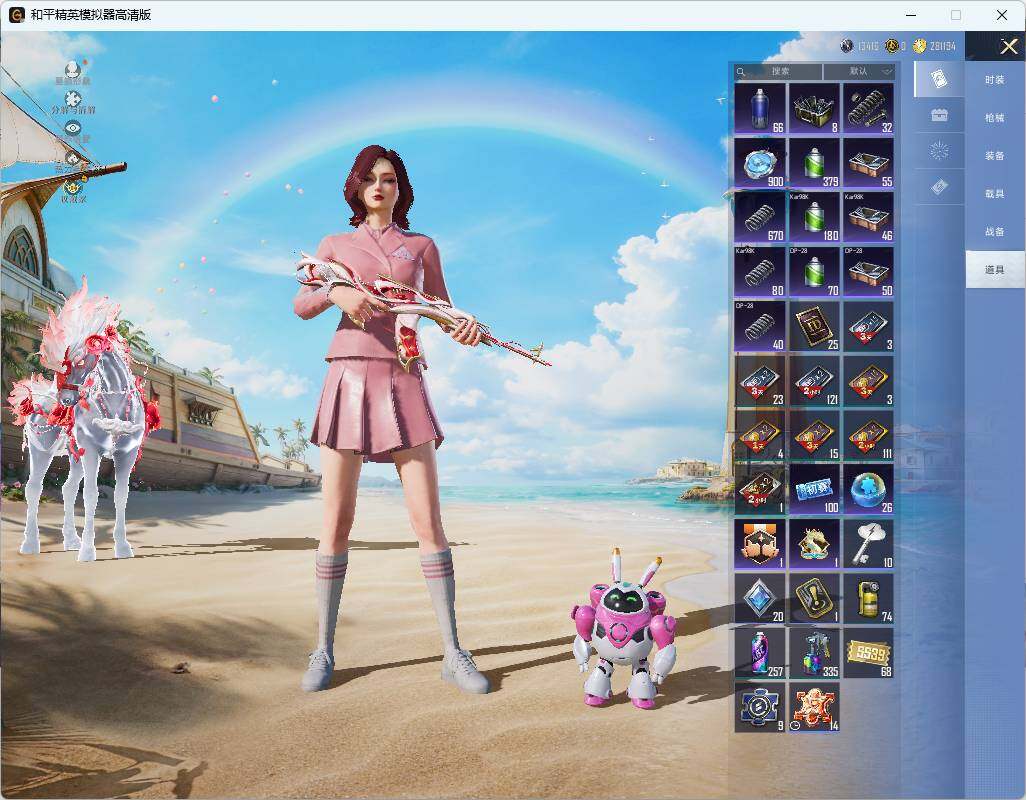Select the green spray can with 379
Image resolution: width=1026 pixels, height=800 pixels.
pos(814,163)
